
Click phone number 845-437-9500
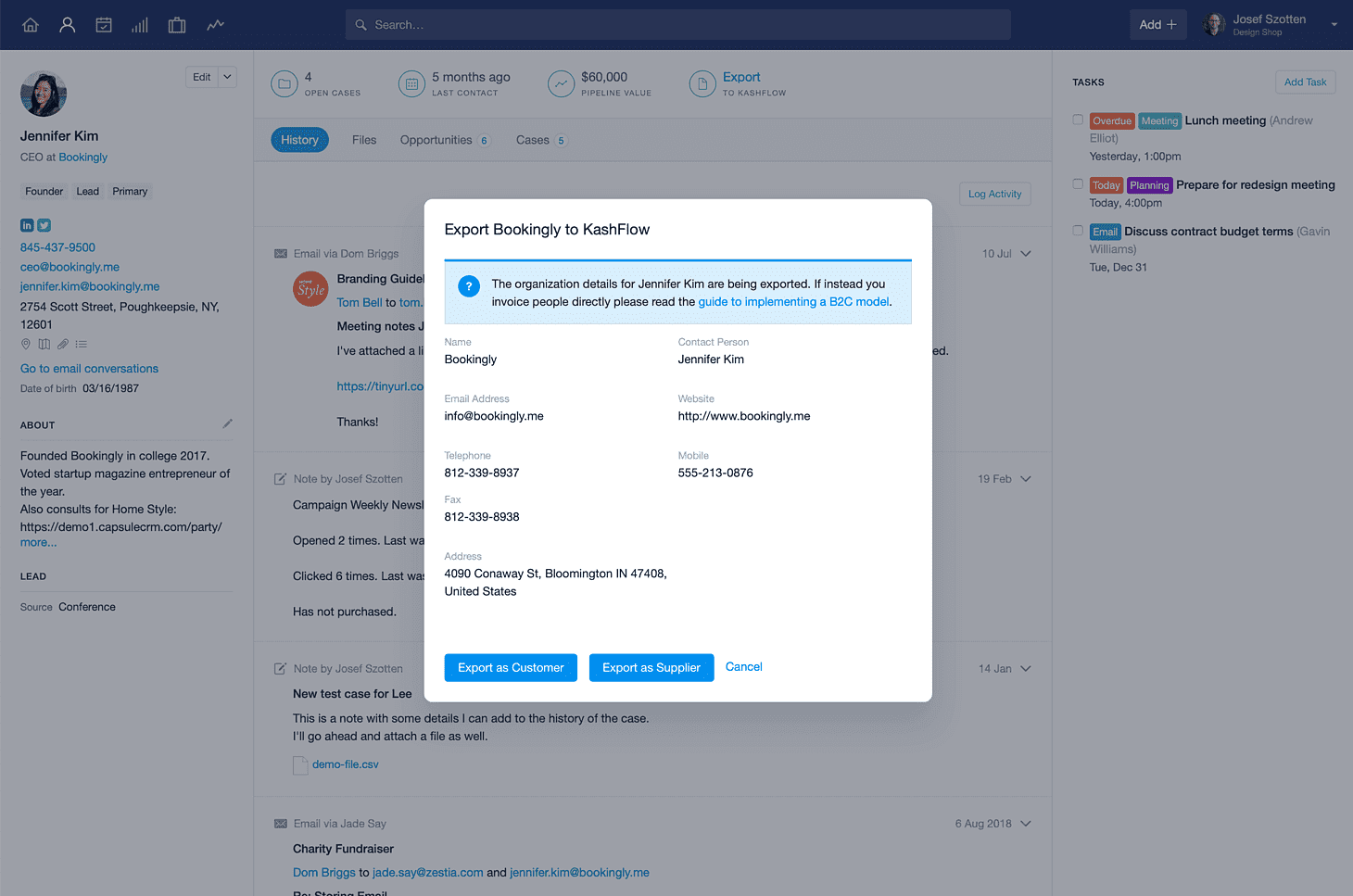tap(57, 247)
